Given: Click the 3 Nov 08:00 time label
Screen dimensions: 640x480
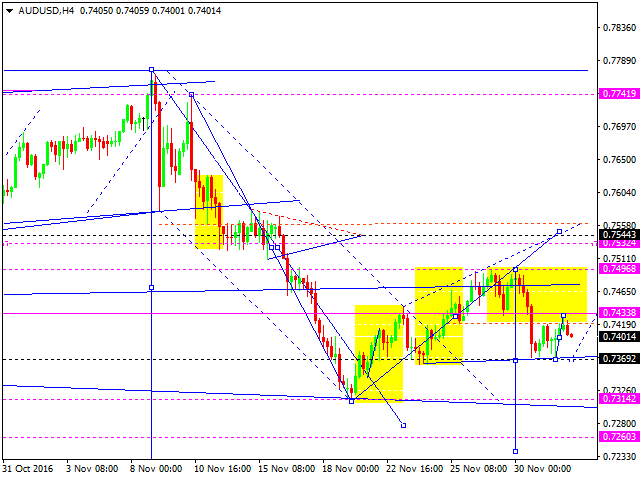Looking at the screenshot, I should [x=92, y=469].
